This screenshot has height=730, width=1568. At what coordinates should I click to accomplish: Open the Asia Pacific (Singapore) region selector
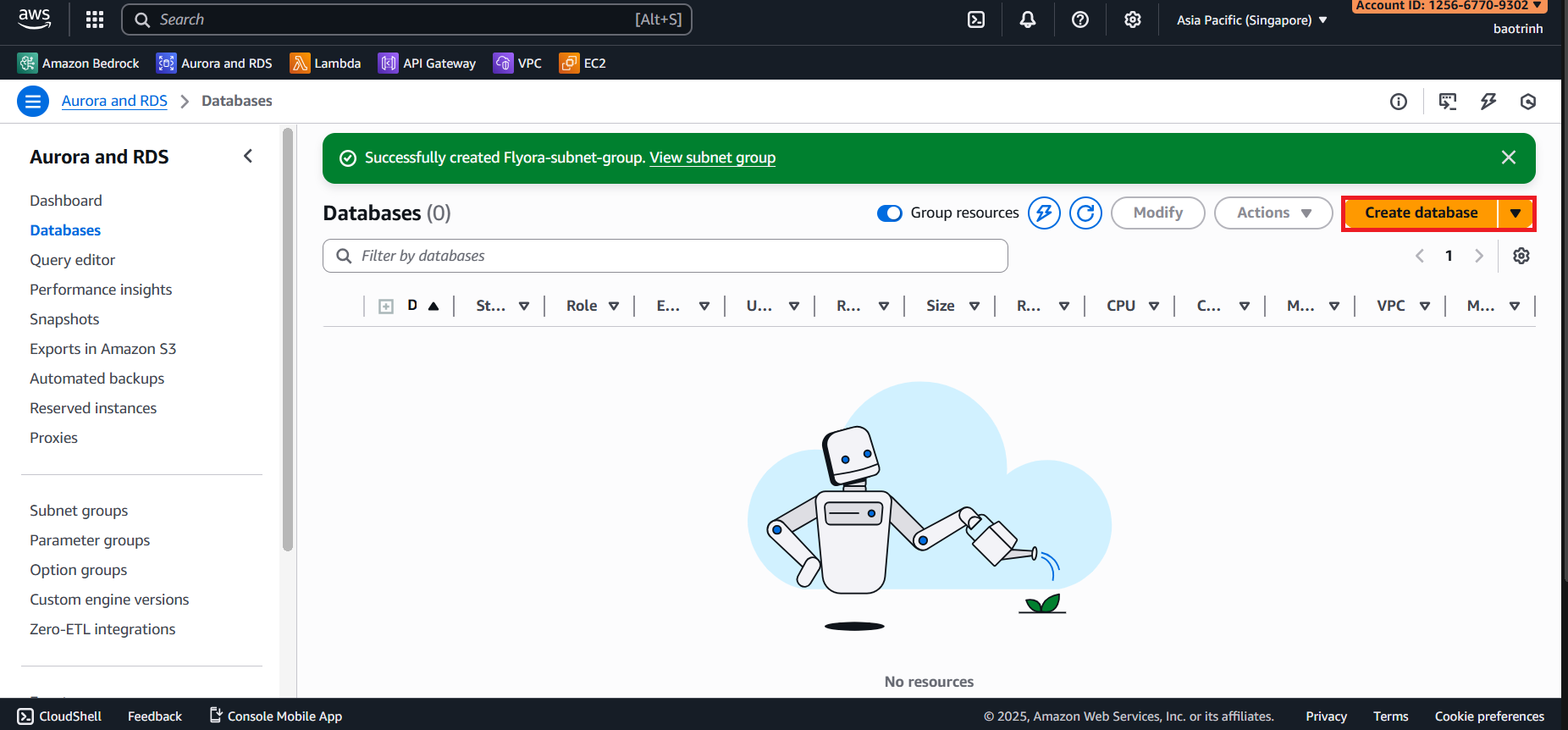[x=1251, y=20]
